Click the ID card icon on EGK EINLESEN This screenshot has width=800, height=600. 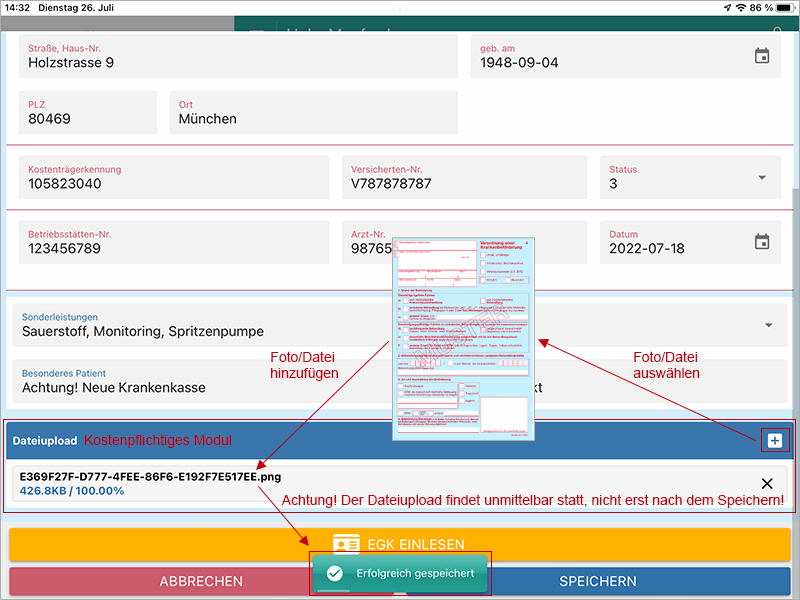[346, 544]
